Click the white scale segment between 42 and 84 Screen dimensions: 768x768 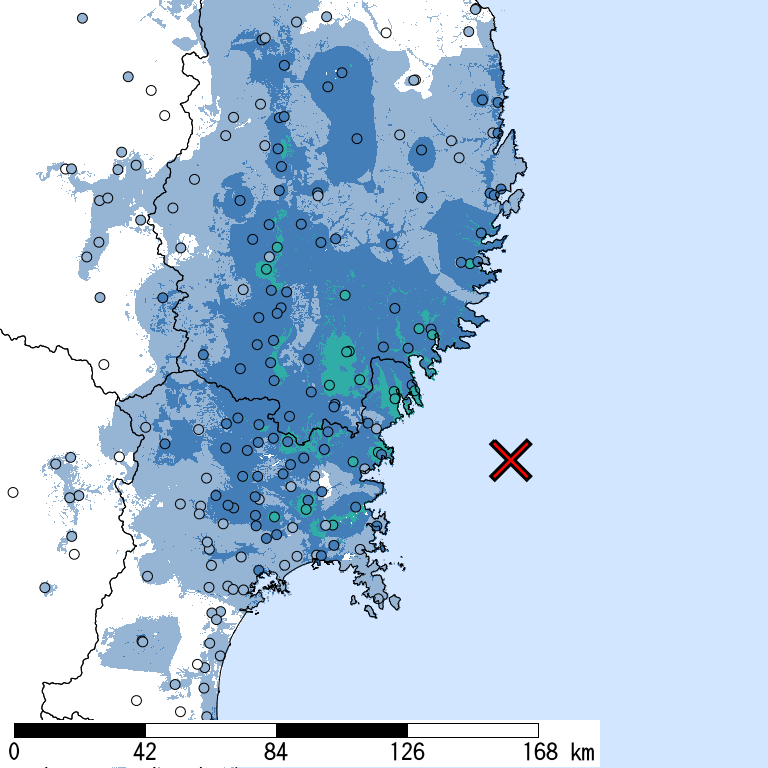click(x=211, y=730)
